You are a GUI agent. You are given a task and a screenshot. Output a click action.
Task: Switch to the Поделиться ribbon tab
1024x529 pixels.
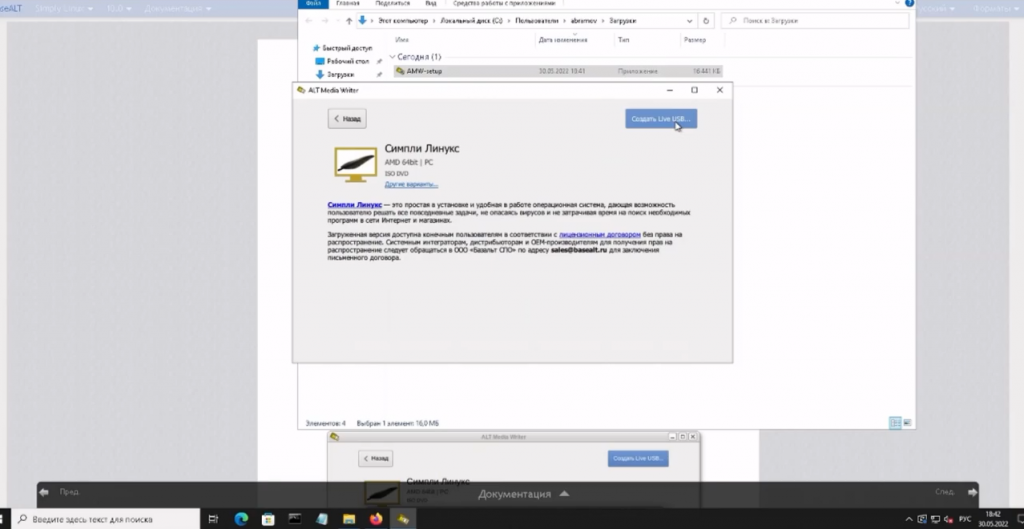click(x=392, y=4)
